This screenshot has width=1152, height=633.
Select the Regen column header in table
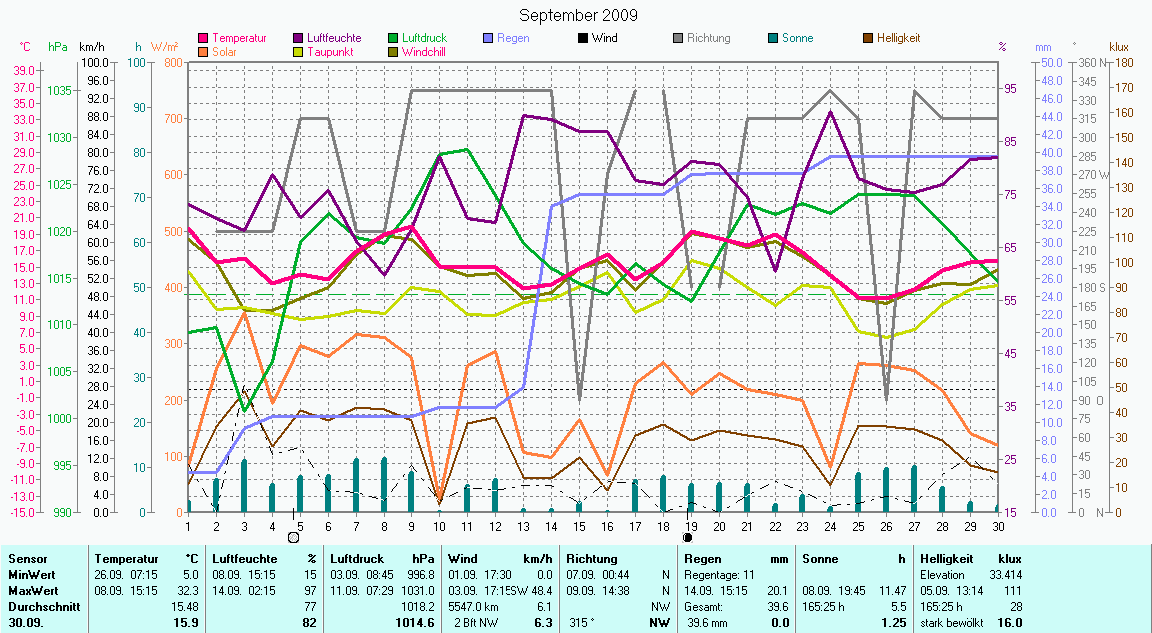click(x=703, y=559)
